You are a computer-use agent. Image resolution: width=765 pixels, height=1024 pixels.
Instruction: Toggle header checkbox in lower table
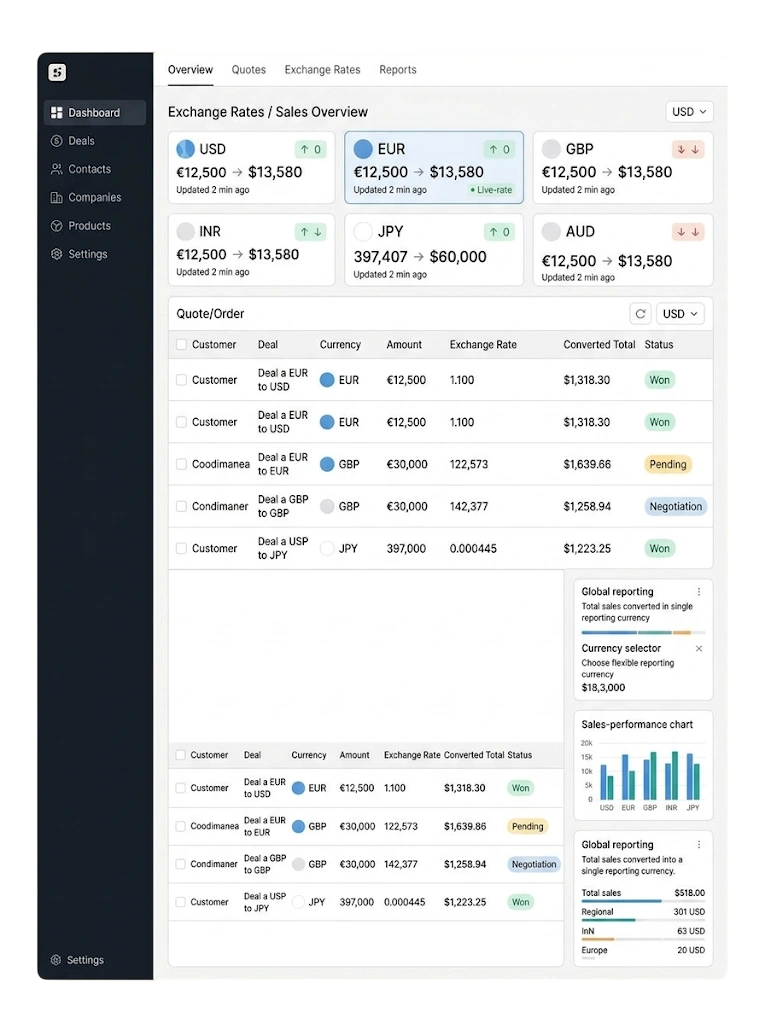[x=180, y=755]
